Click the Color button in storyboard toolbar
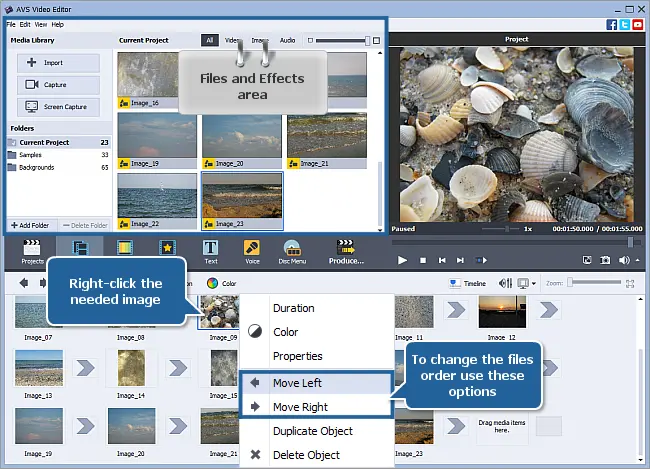Screen dimensions: 650x469 pos(222,283)
